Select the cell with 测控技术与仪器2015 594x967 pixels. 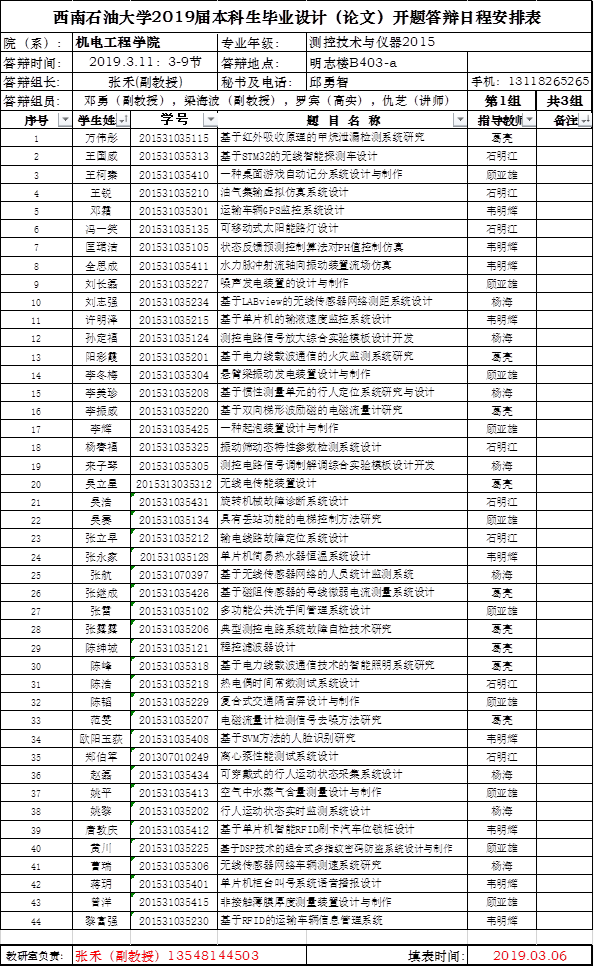tap(387, 43)
